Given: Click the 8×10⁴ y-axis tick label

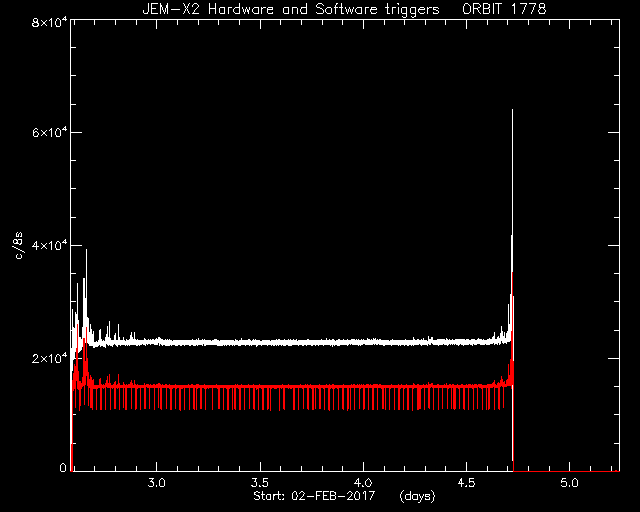Looking at the screenshot, I should pyautogui.click(x=49, y=21).
